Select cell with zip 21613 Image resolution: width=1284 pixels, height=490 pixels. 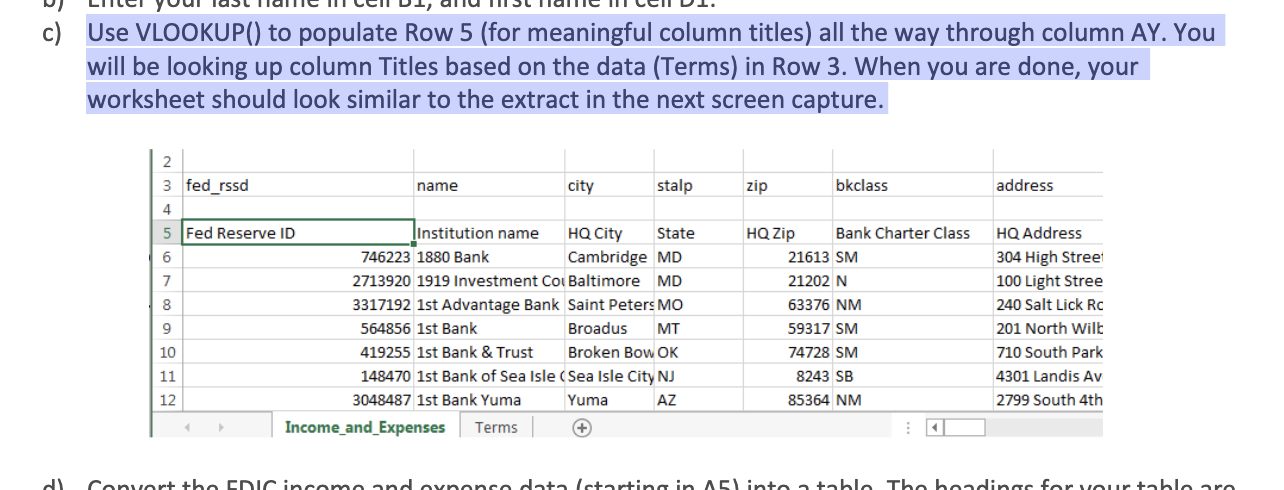[786, 257]
